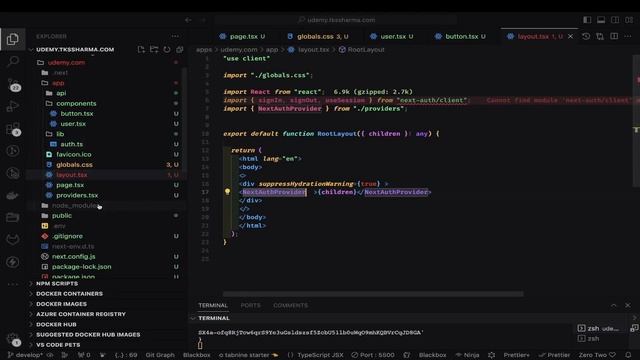Open next.config.js in explorer

pyautogui.click(x=73, y=256)
